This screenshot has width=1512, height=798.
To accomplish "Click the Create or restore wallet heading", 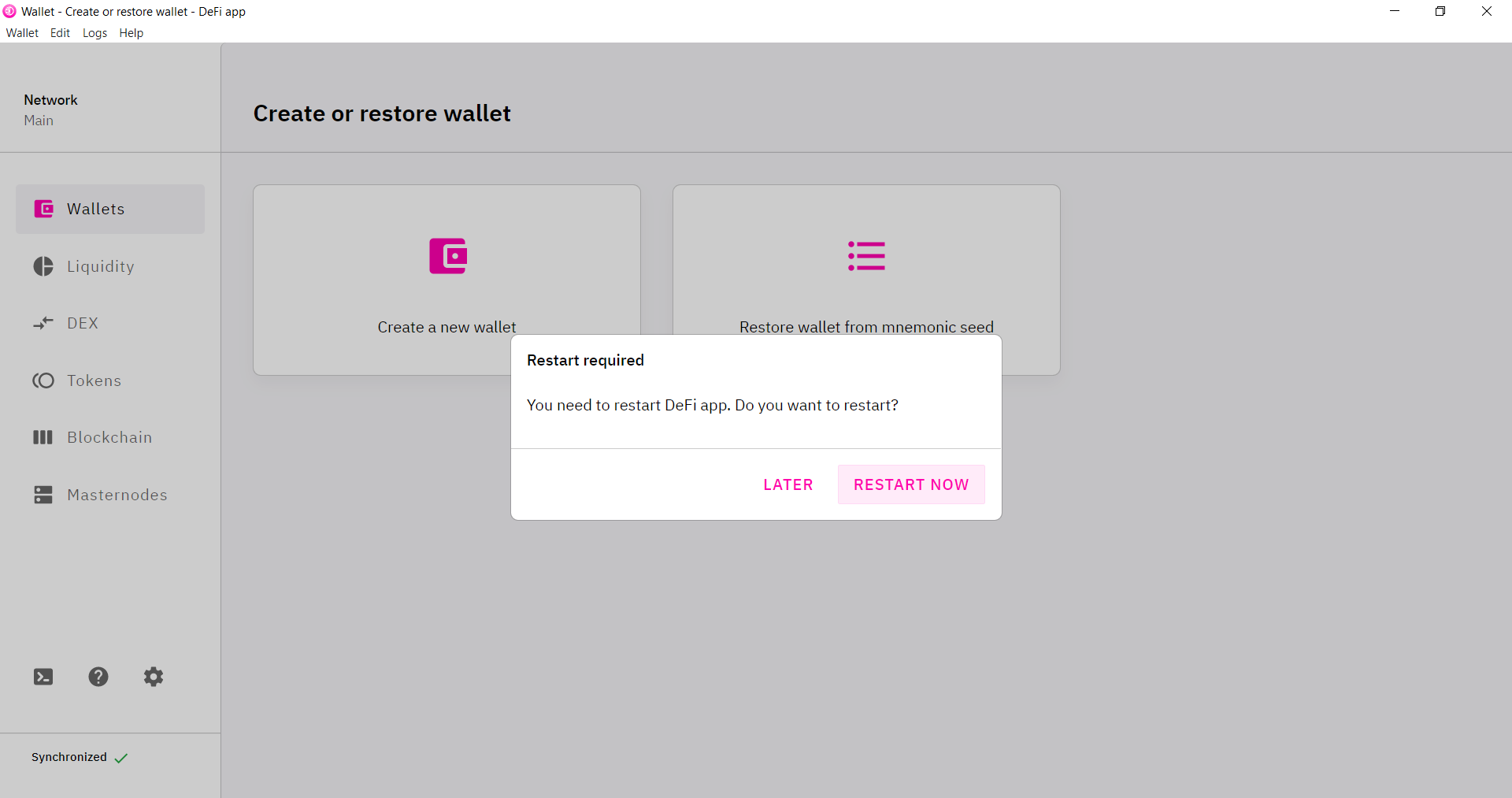I will (382, 113).
